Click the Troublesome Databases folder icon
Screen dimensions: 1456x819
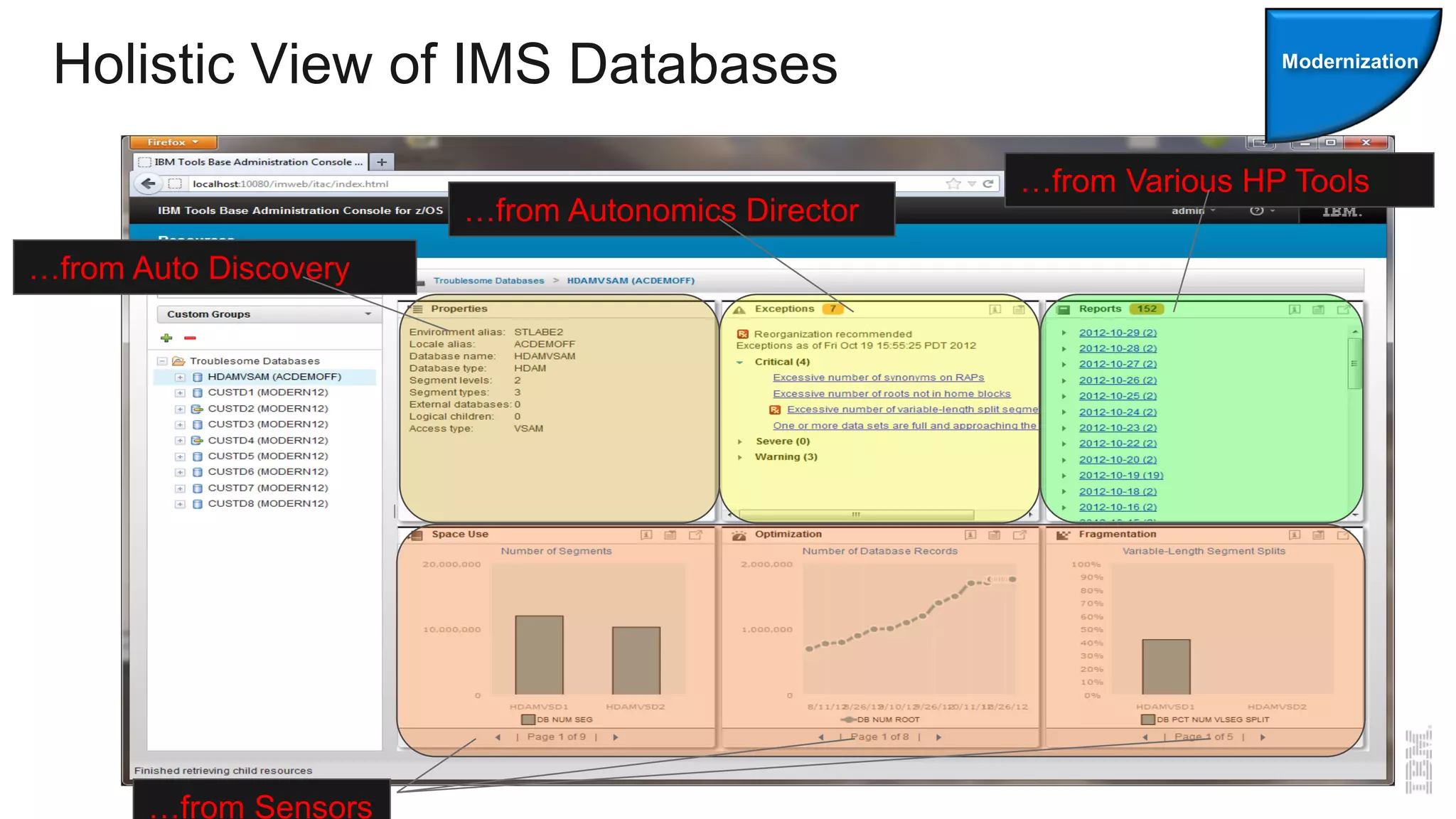point(178,361)
